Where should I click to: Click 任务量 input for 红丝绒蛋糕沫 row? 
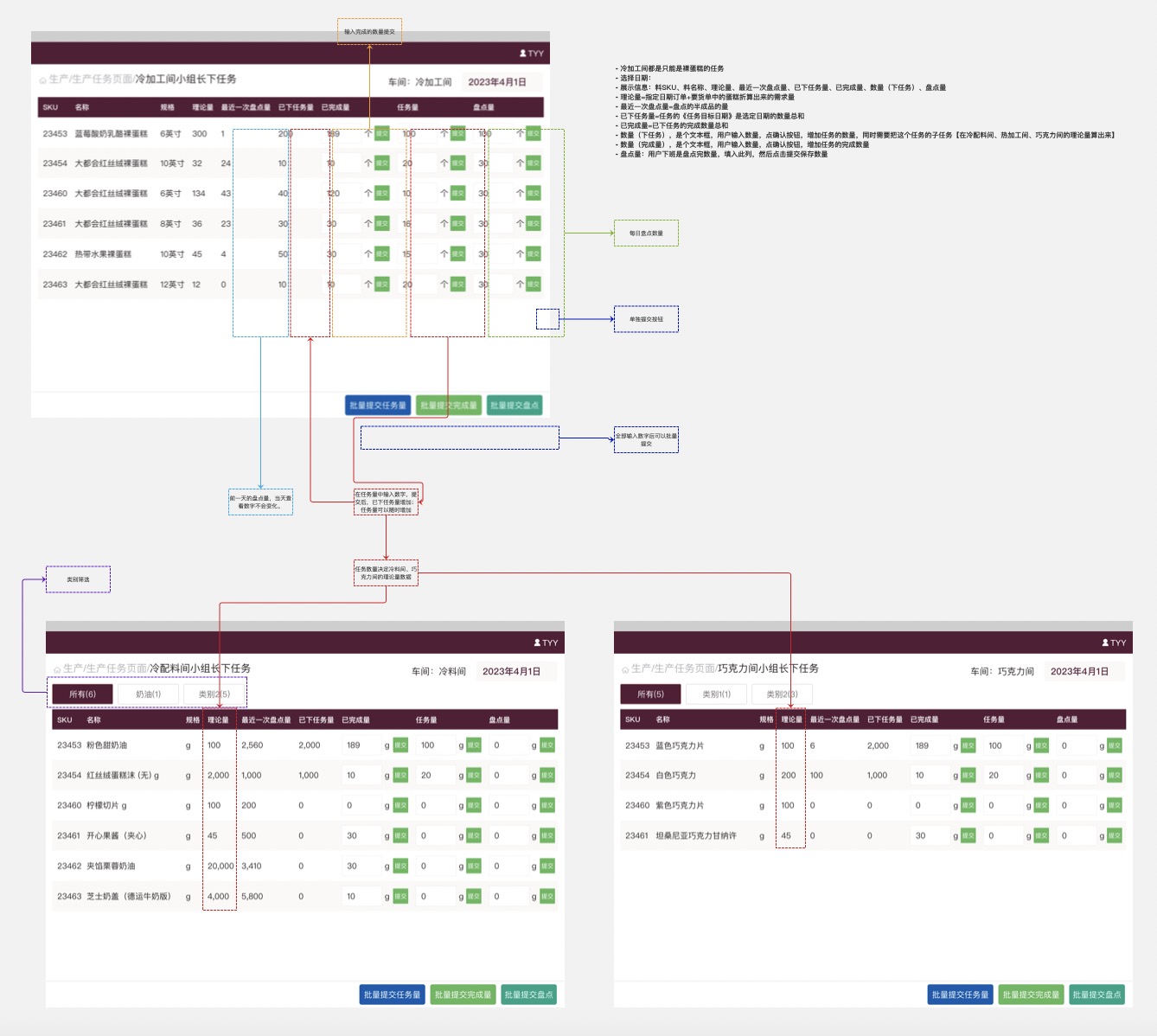436,775
